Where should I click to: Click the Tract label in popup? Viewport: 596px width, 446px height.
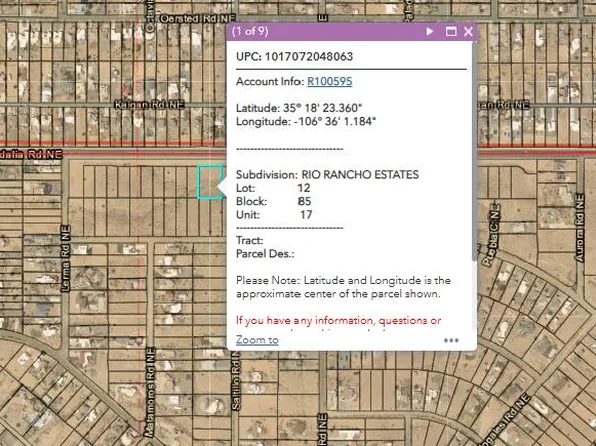249,241
